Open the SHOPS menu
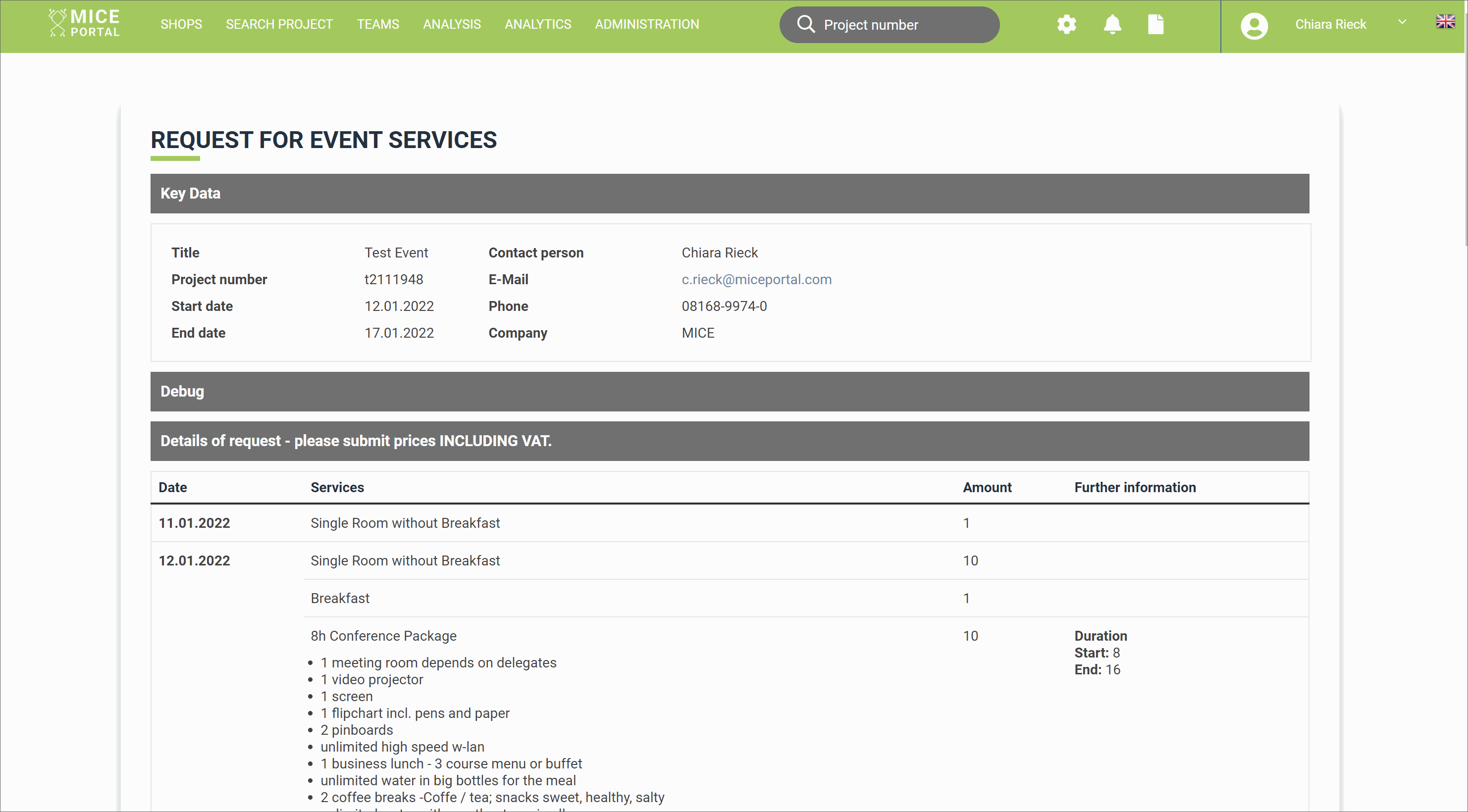 pyautogui.click(x=181, y=24)
